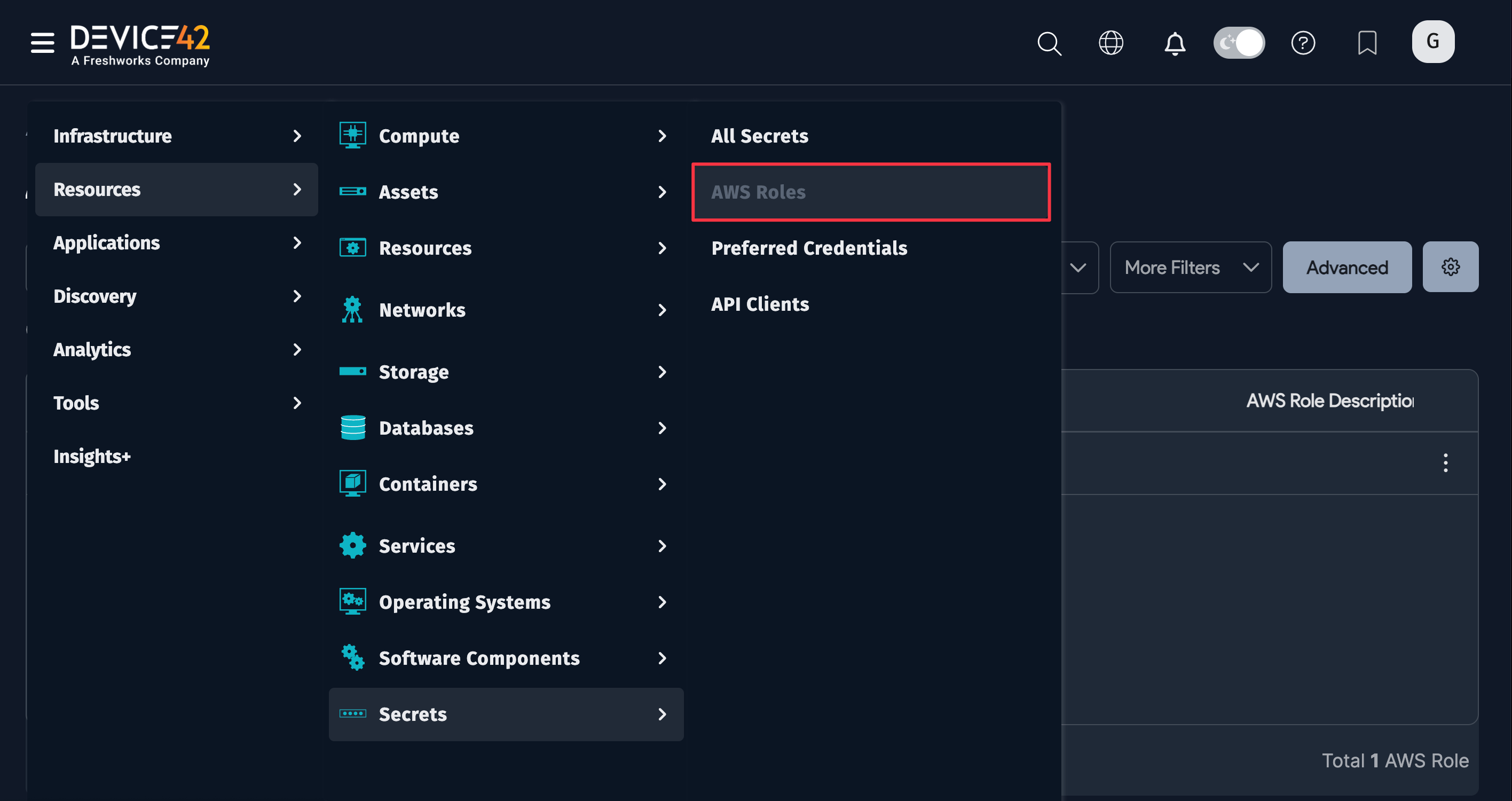This screenshot has width=1512, height=801.
Task: Click the Databases cylinder icon
Action: click(x=352, y=428)
